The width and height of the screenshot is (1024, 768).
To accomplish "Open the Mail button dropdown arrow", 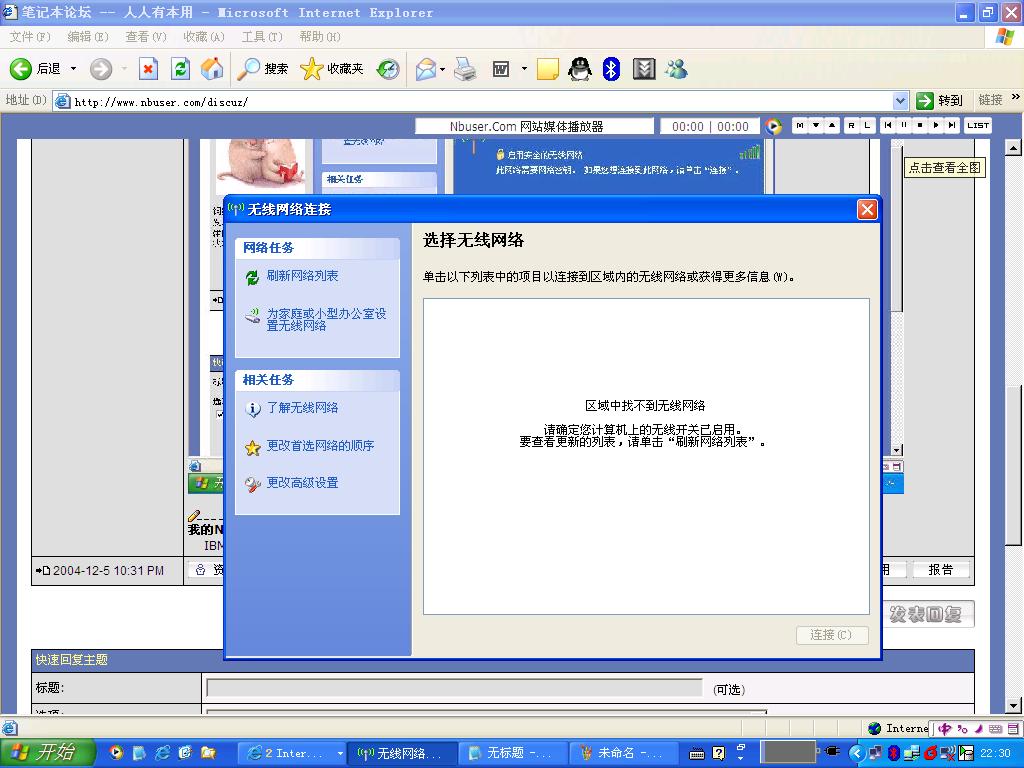I will coord(443,69).
